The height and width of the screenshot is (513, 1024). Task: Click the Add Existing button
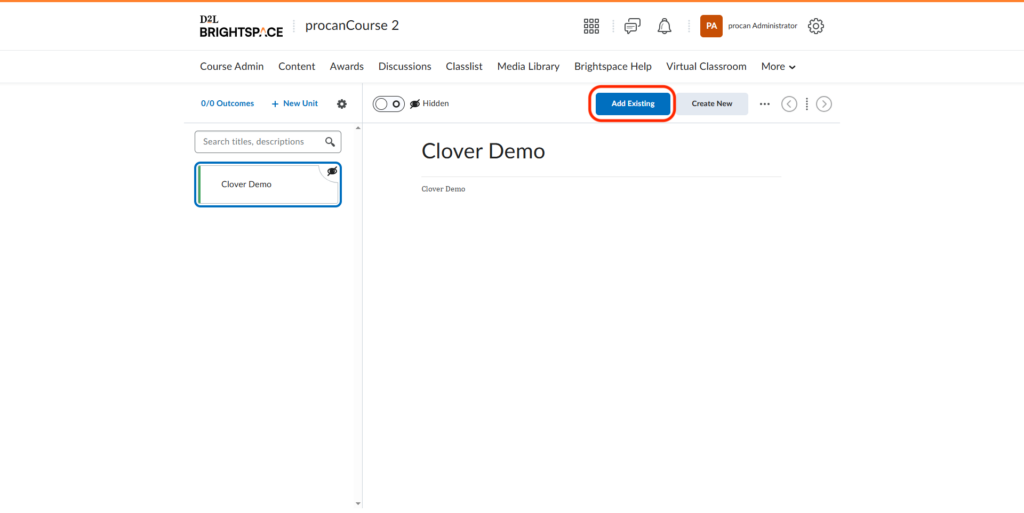click(x=633, y=104)
